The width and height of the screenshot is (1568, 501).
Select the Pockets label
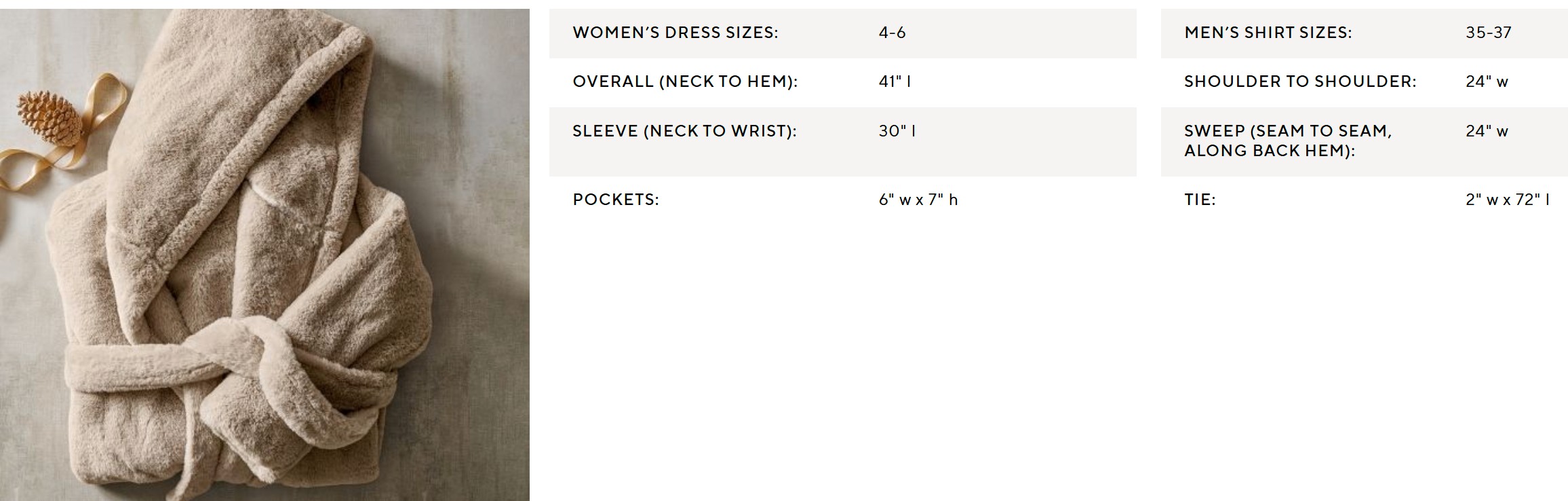click(x=616, y=200)
